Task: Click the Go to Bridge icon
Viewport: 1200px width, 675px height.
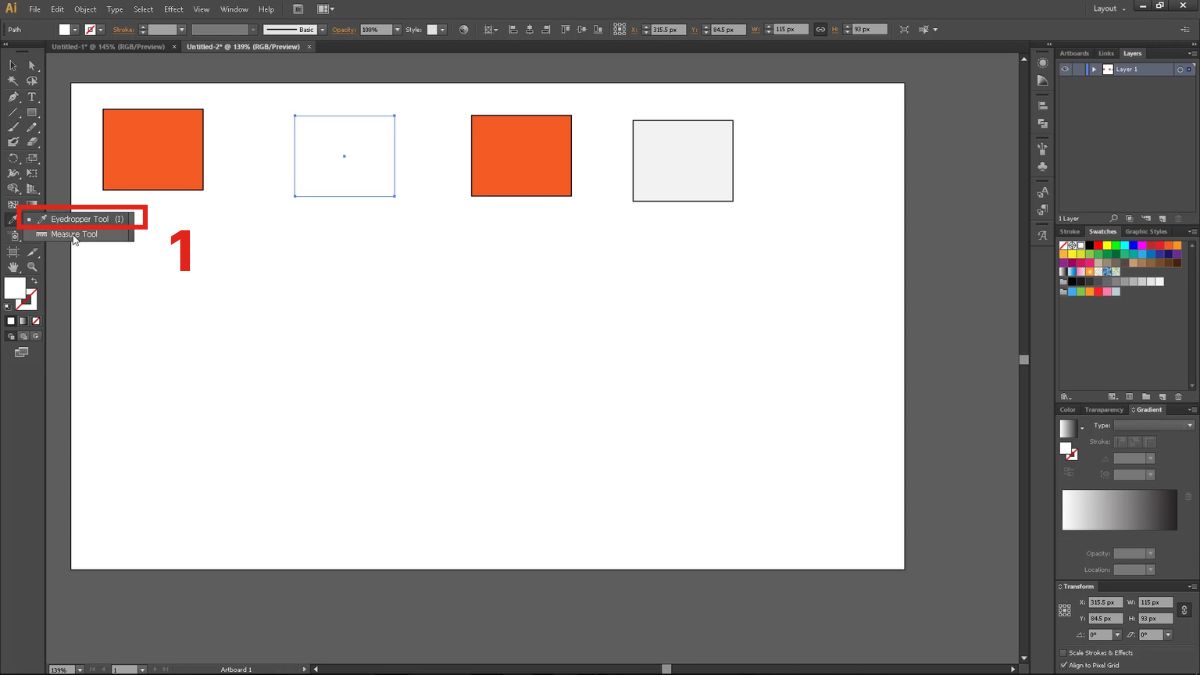Action: click(298, 9)
